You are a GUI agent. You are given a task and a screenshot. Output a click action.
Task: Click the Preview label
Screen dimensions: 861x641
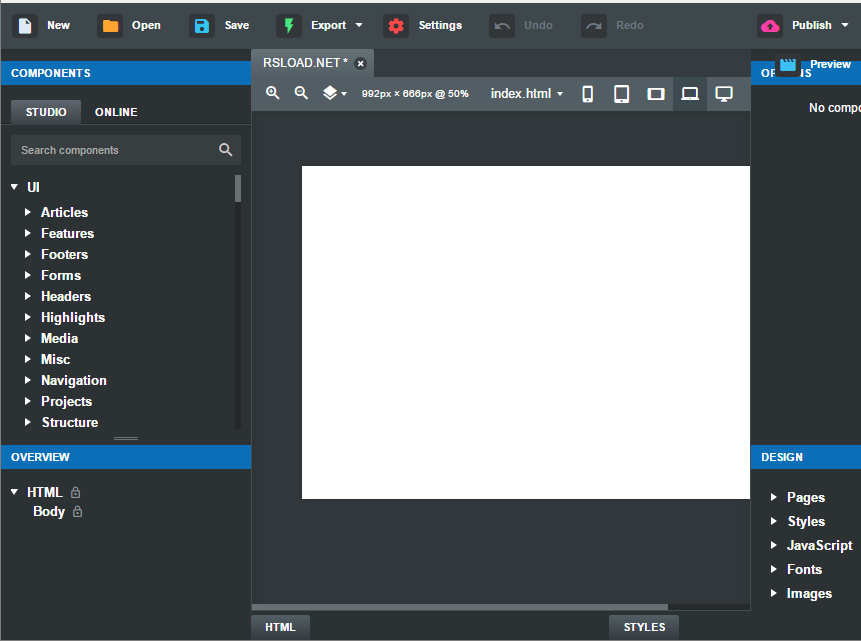830,64
